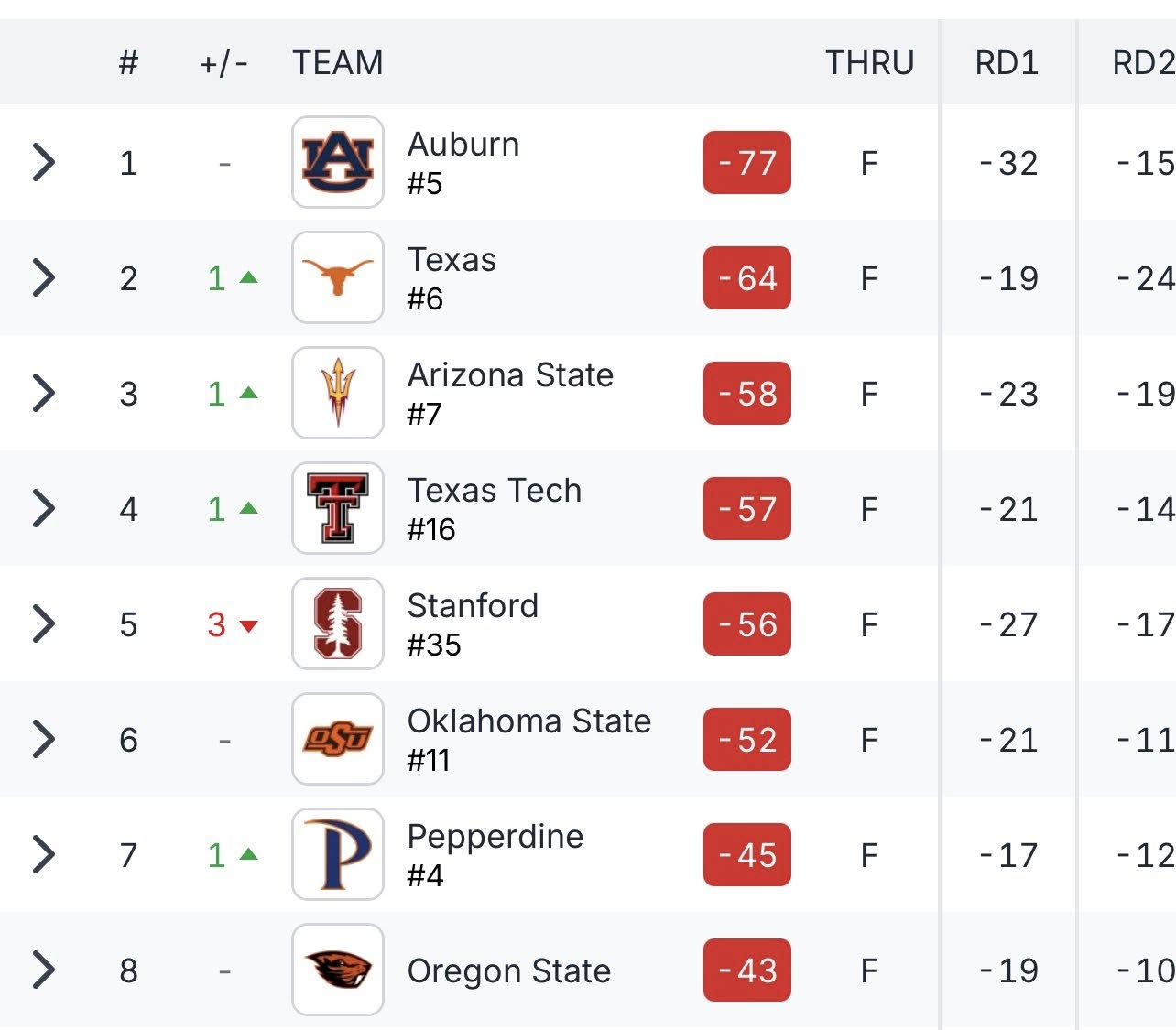Click the Arizona State pitchfork logo
The height and width of the screenshot is (1030, 1176).
(x=337, y=393)
